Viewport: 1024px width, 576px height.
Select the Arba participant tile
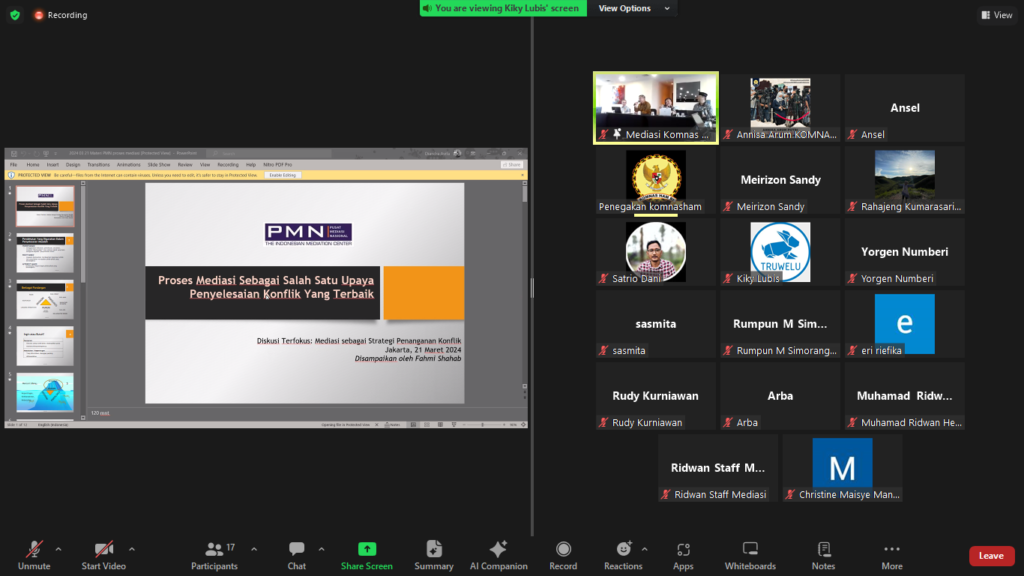[780, 396]
